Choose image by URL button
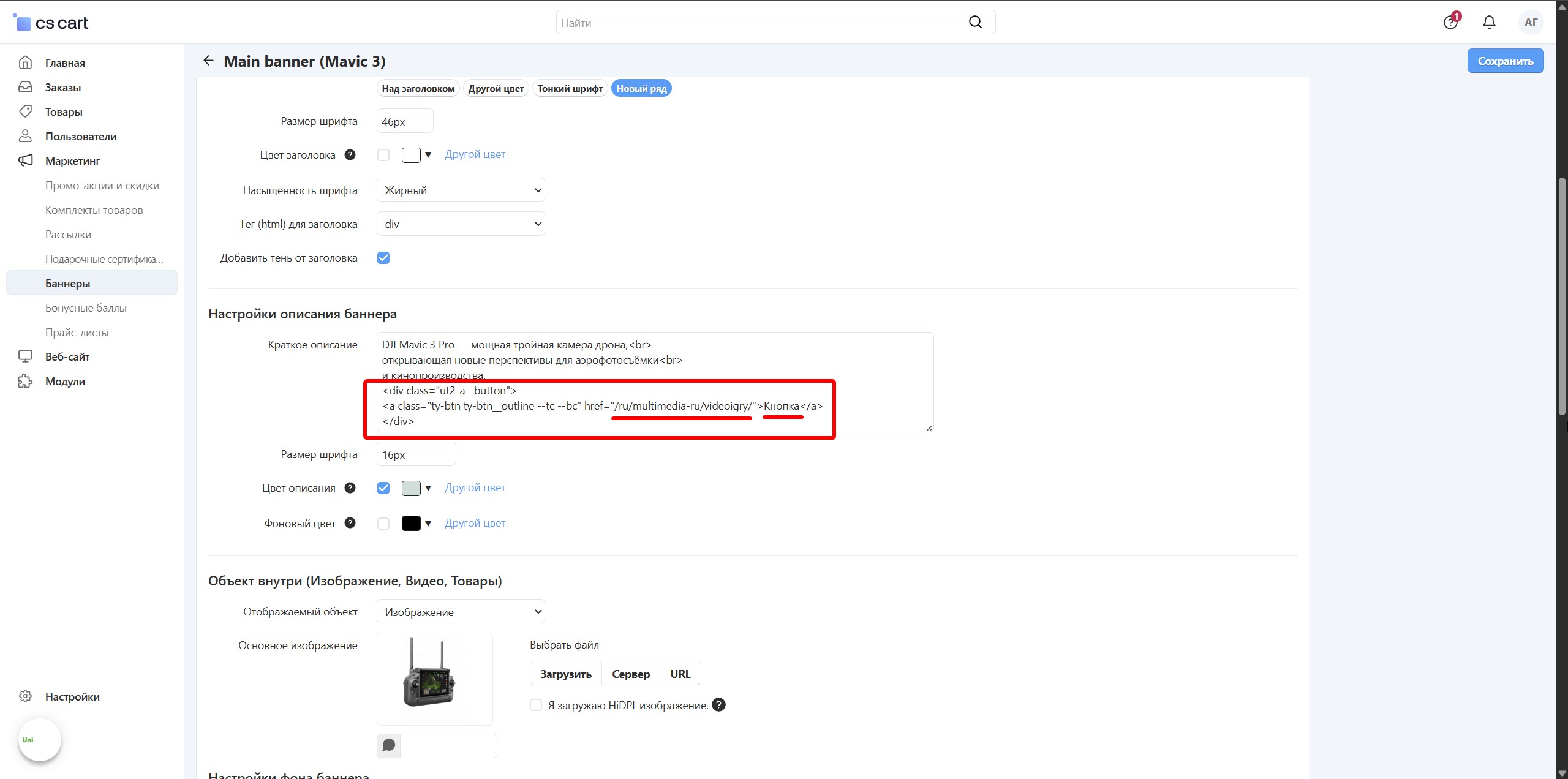The image size is (1568, 779). click(x=680, y=674)
